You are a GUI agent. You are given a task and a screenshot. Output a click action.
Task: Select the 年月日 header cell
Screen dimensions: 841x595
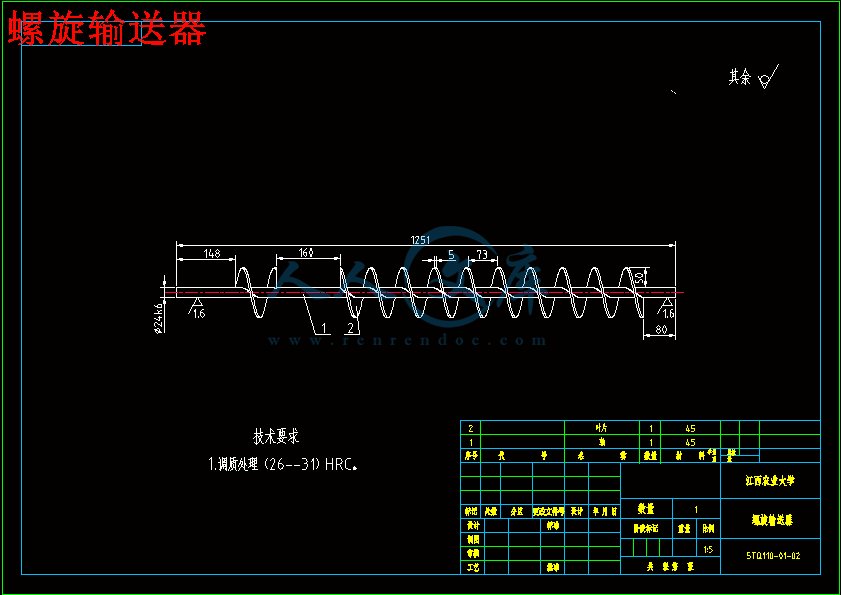tap(604, 512)
